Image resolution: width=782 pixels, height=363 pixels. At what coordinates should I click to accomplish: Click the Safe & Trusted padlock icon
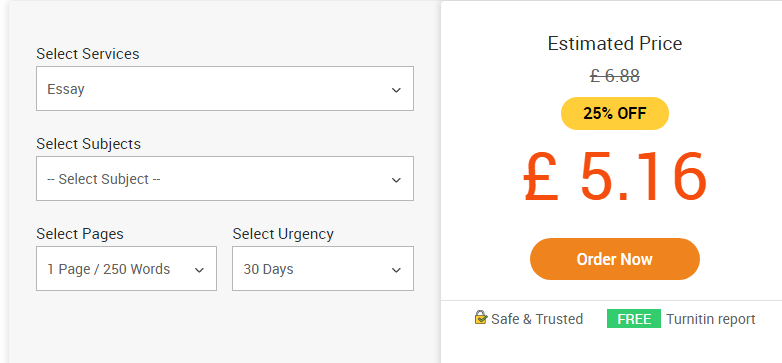coord(480,317)
